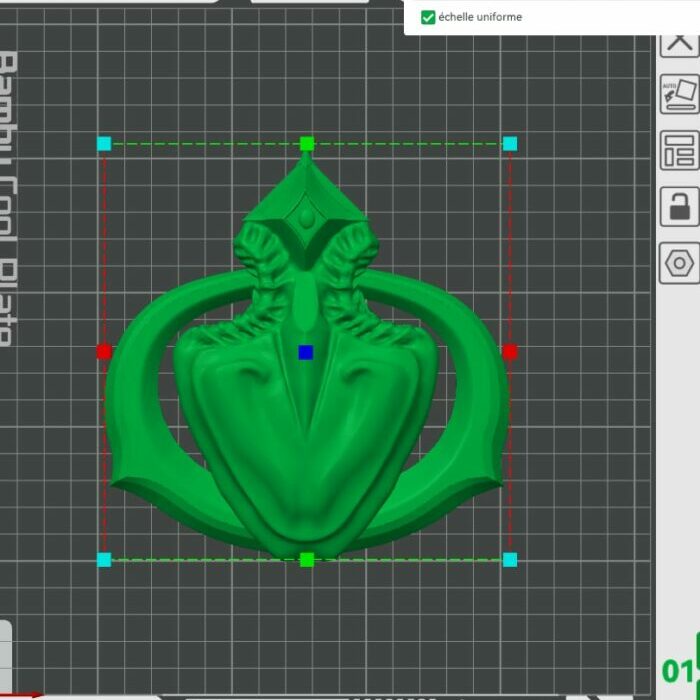
Task: Click the blue center scale handle
Action: pyautogui.click(x=306, y=352)
